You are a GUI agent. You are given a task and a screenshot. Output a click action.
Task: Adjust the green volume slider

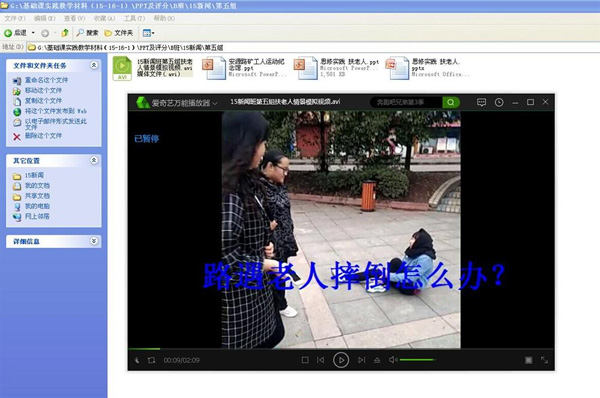tap(417, 360)
